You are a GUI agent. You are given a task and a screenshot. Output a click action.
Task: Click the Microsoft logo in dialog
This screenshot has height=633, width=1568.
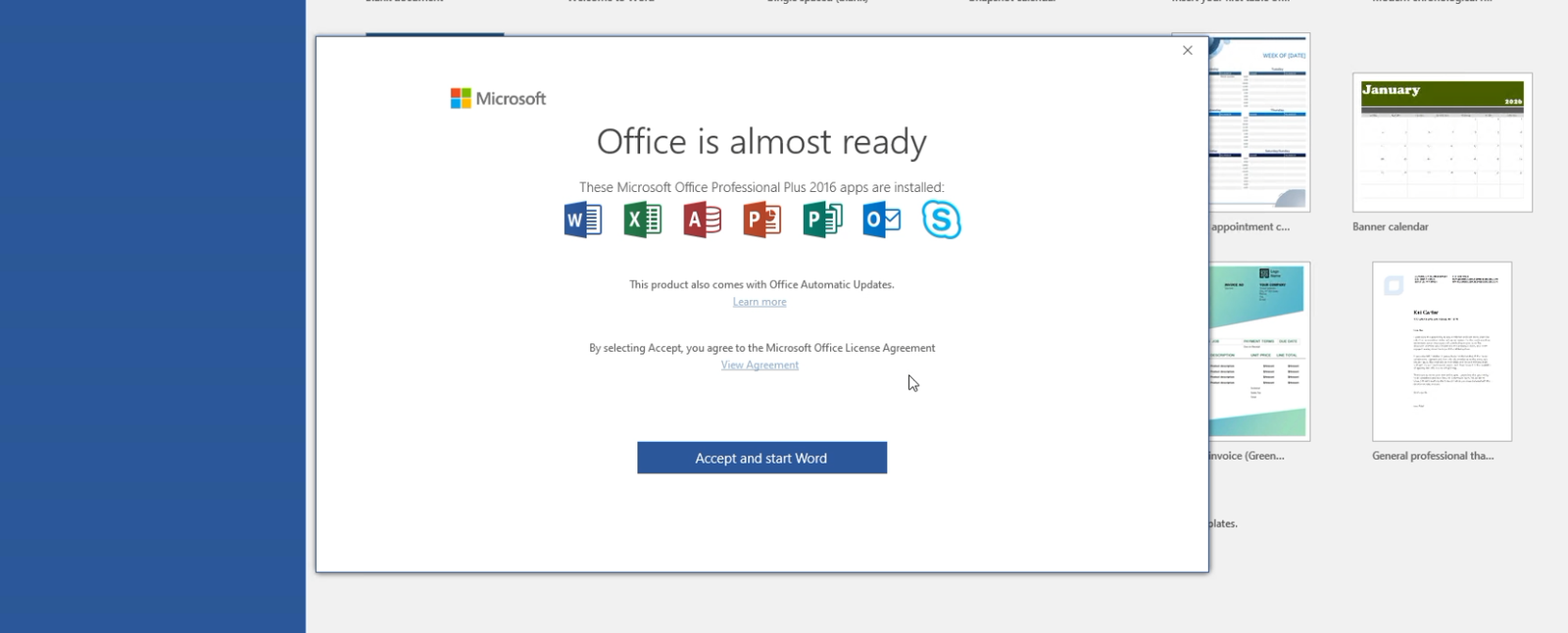498,98
